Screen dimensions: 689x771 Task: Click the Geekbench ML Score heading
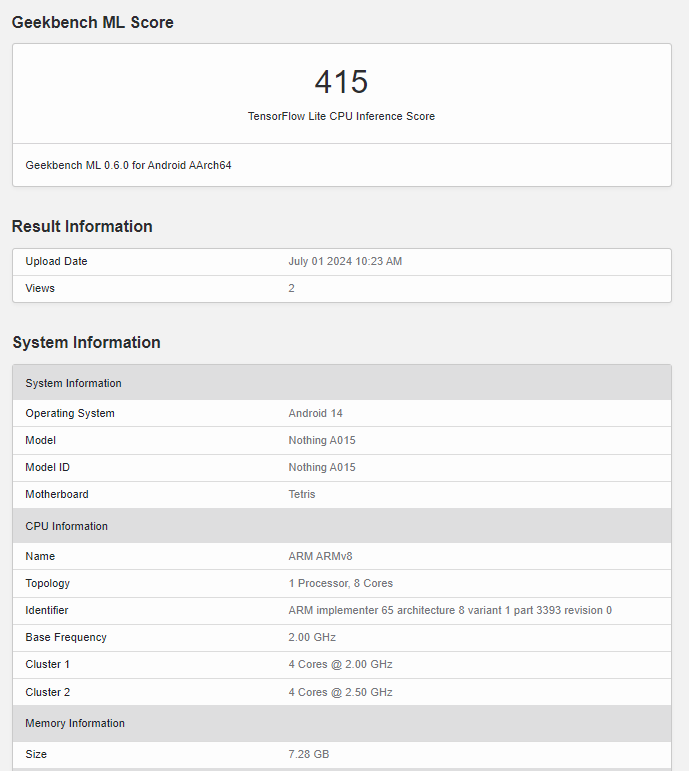pyautogui.click(x=92, y=23)
